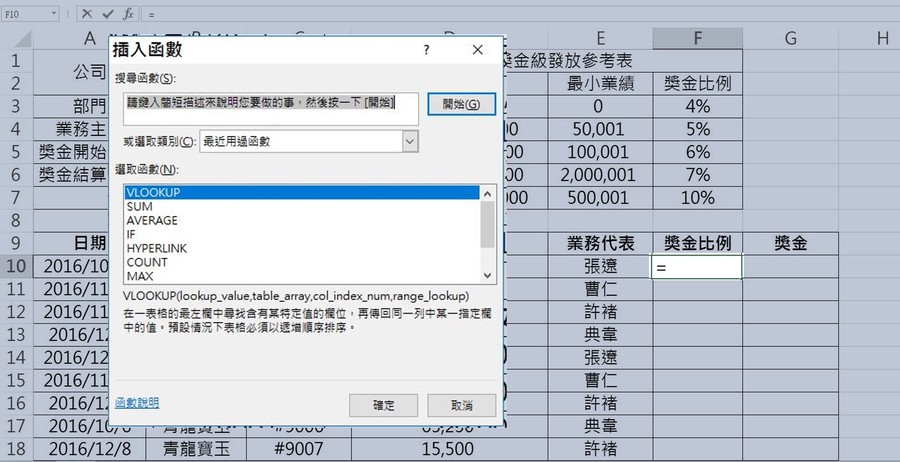This screenshot has height=462, width=900.
Task: Click the formula bar cancel X icon
Action: point(87,14)
